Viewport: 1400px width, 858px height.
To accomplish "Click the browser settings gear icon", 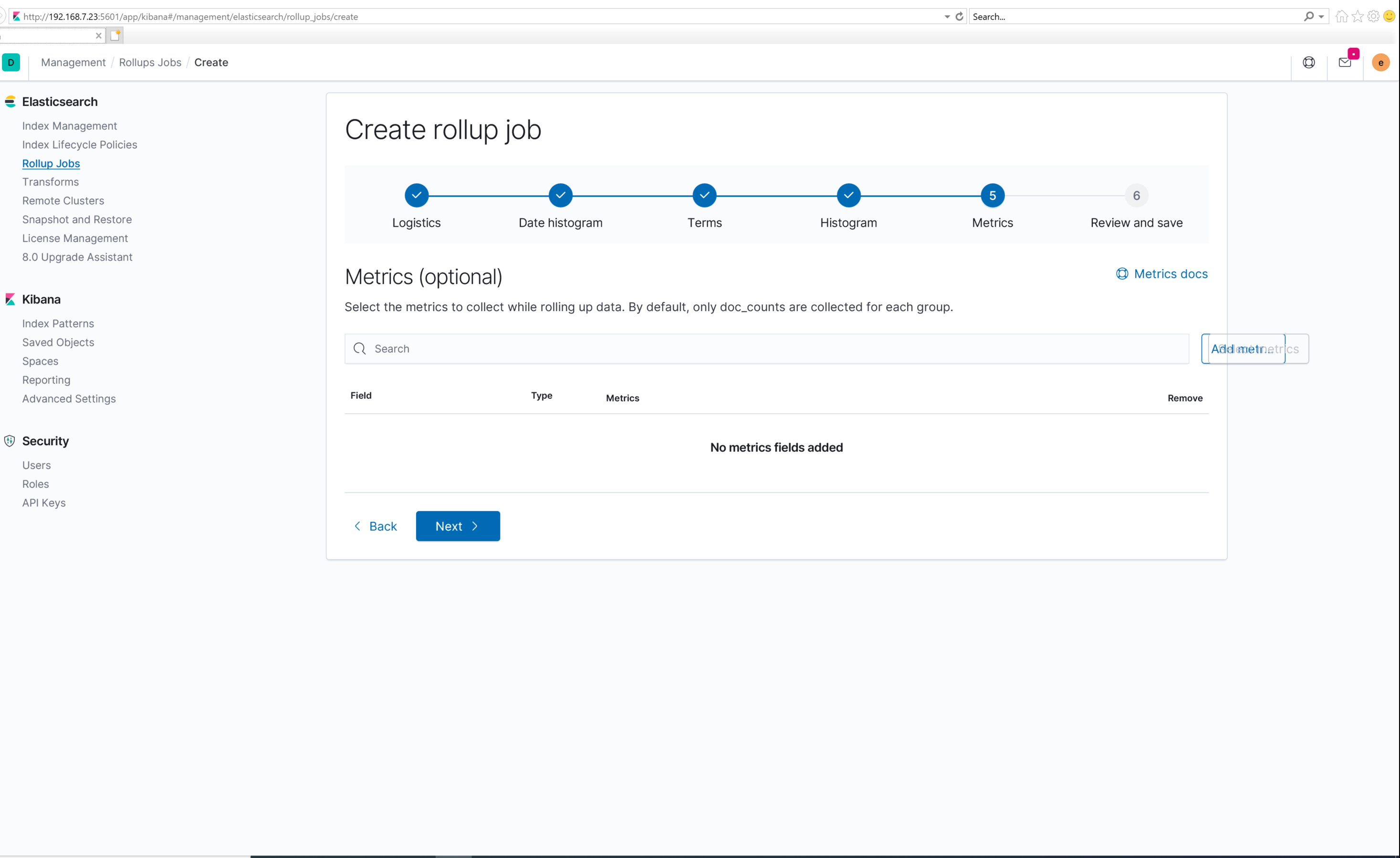I will tap(1373, 17).
